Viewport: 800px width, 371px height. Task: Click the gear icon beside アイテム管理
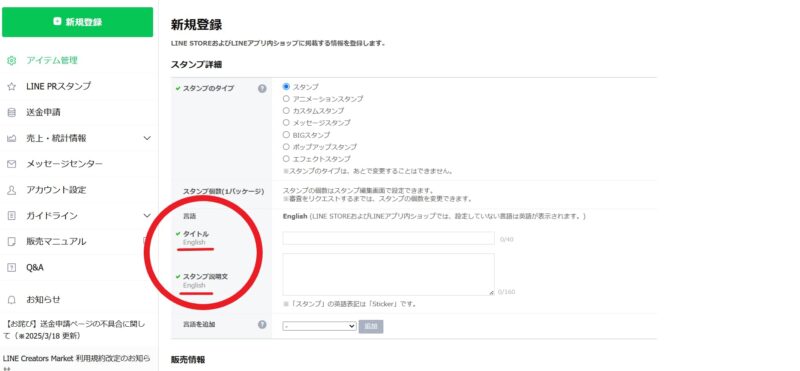pyautogui.click(x=12, y=60)
